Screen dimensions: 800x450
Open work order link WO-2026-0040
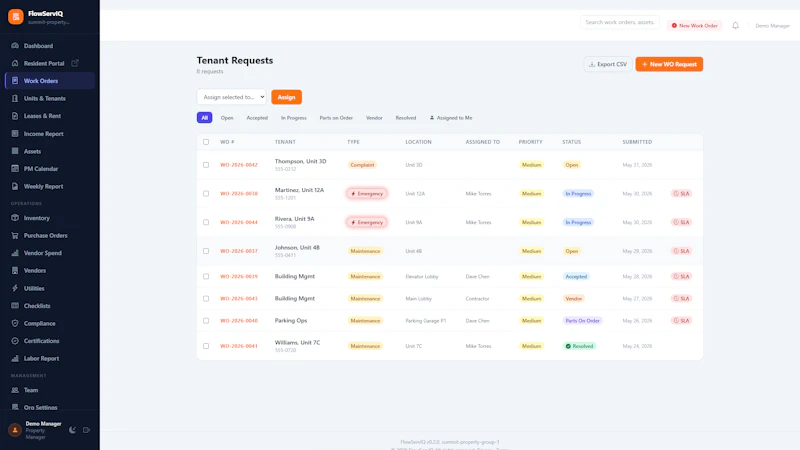(x=239, y=321)
